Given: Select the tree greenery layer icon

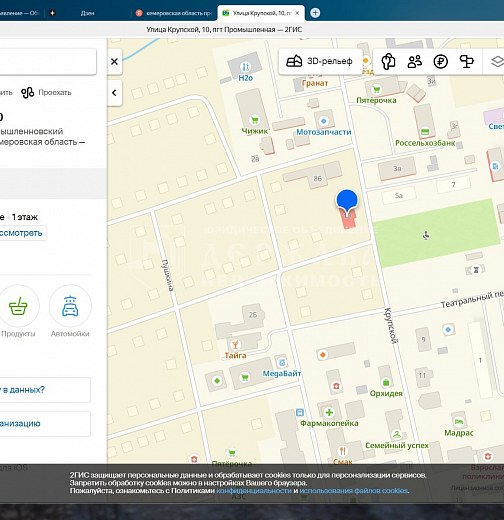Looking at the screenshot, I should click(x=388, y=62).
